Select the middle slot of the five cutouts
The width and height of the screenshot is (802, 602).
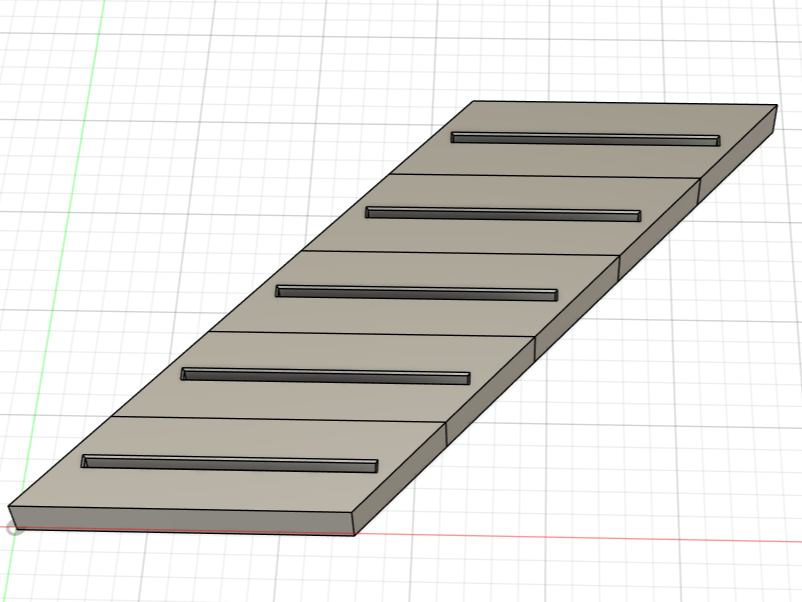click(416, 293)
